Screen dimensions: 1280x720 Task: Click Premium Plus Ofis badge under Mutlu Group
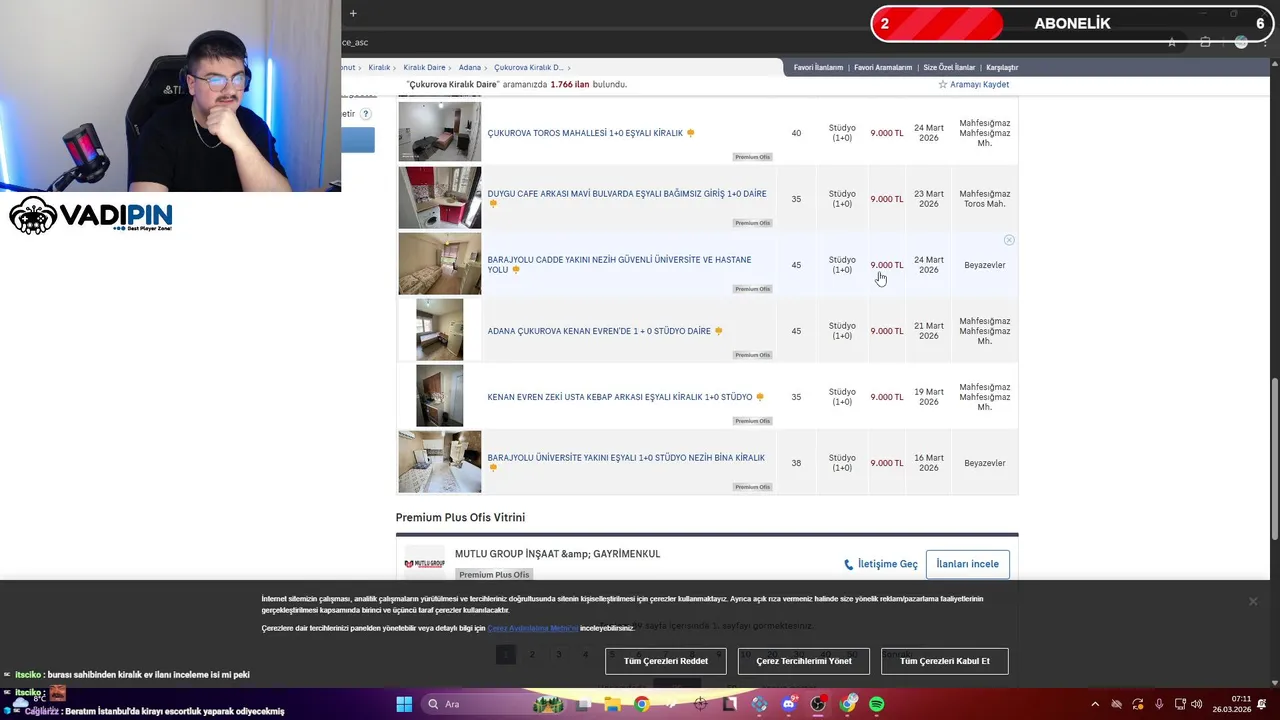tap(494, 575)
